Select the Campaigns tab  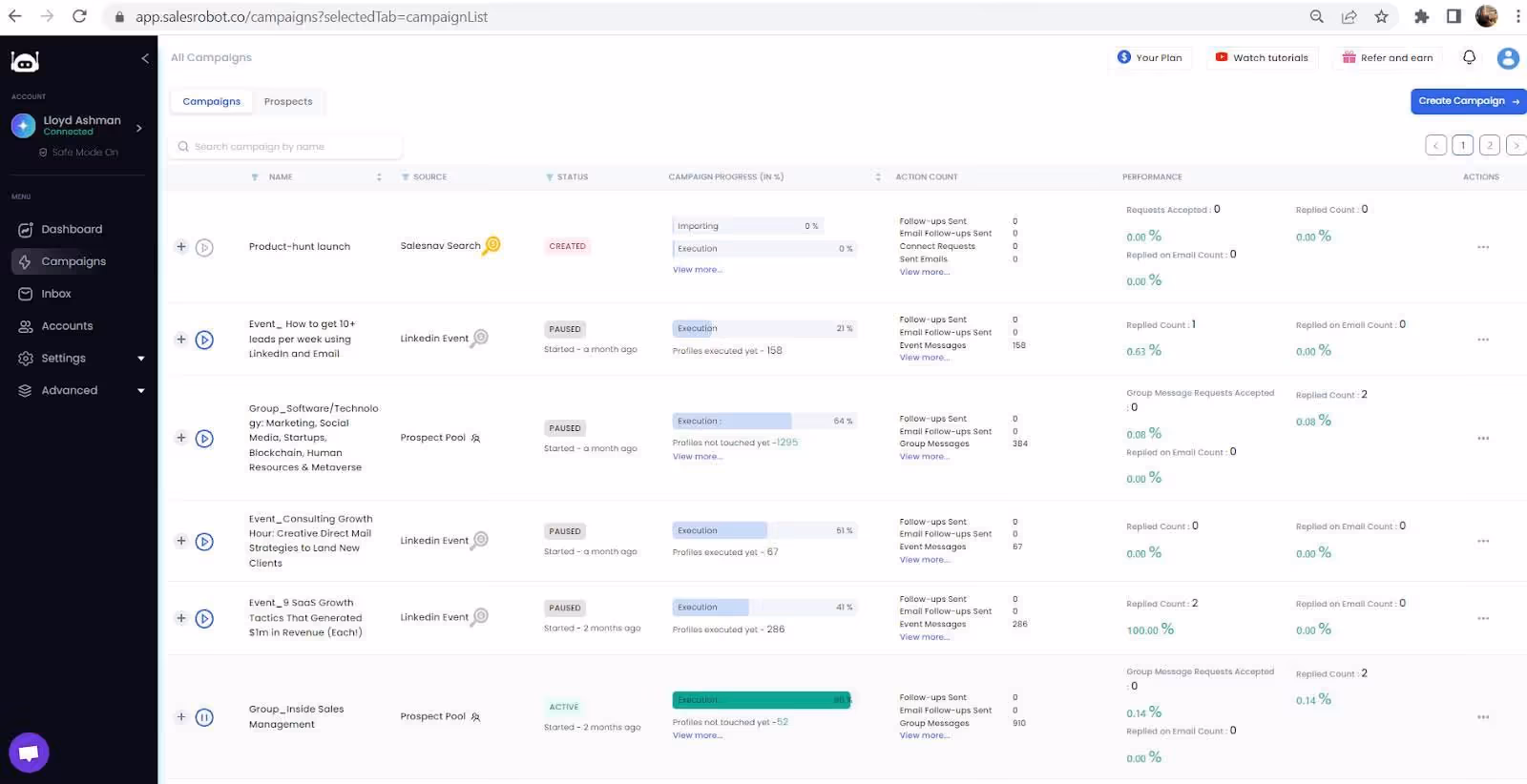point(212,101)
